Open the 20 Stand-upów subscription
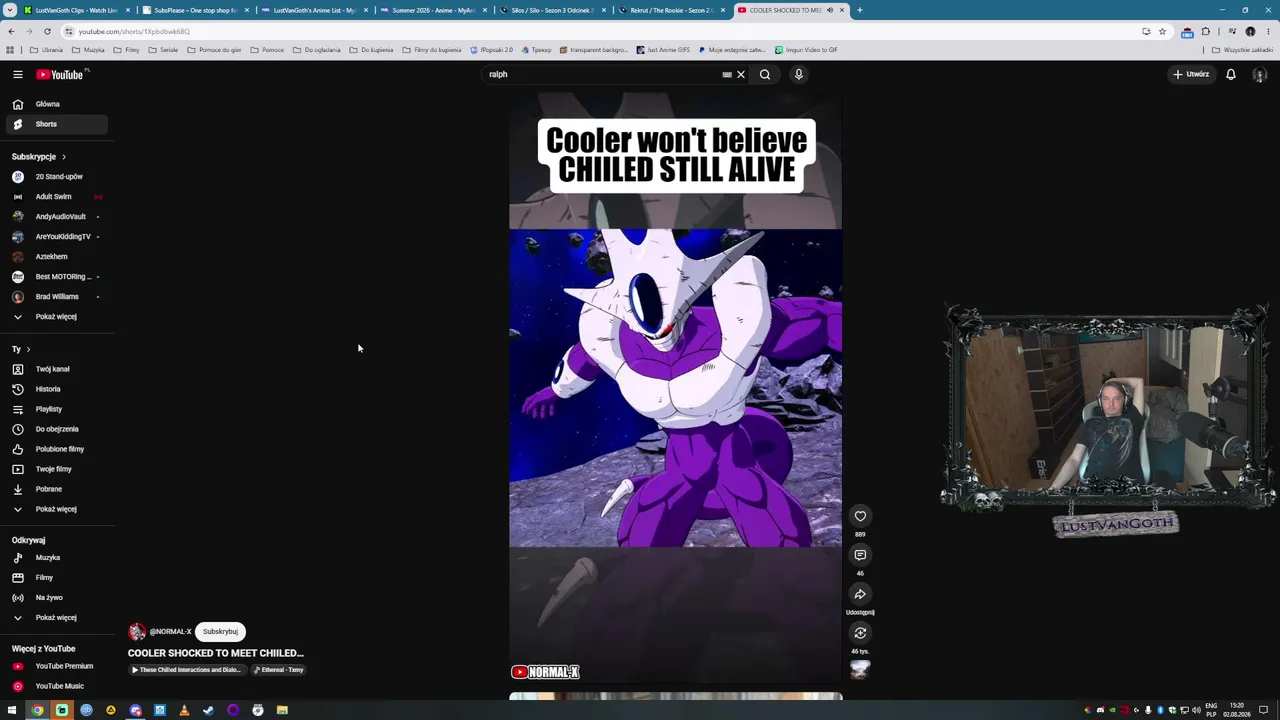Screen dimensions: 1280x720 coord(56,177)
